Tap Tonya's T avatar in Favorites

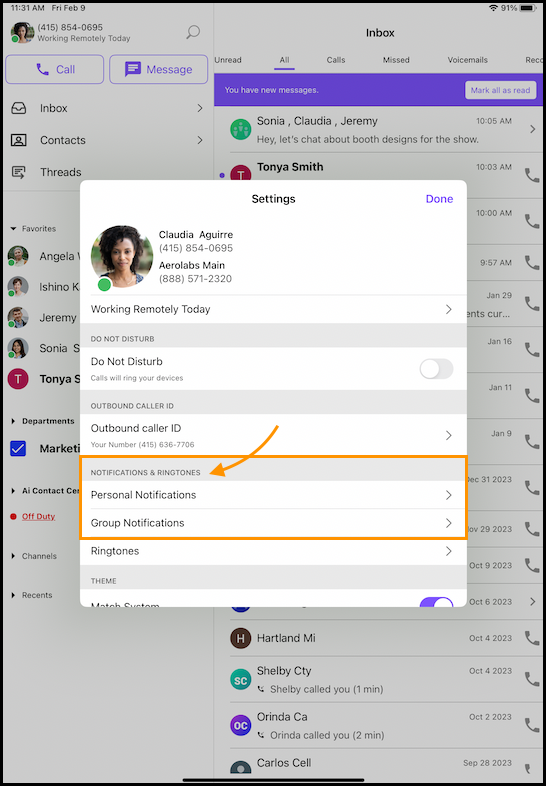(18, 379)
